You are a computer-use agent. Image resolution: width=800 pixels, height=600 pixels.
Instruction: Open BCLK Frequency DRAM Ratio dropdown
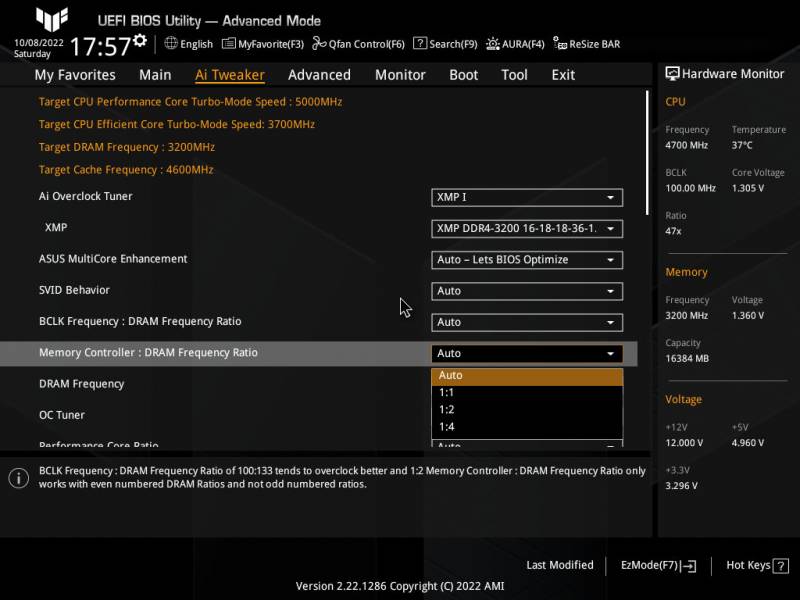click(x=527, y=322)
